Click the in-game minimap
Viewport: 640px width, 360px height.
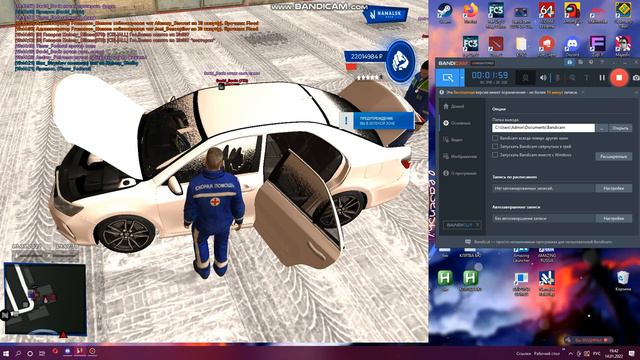[45, 300]
